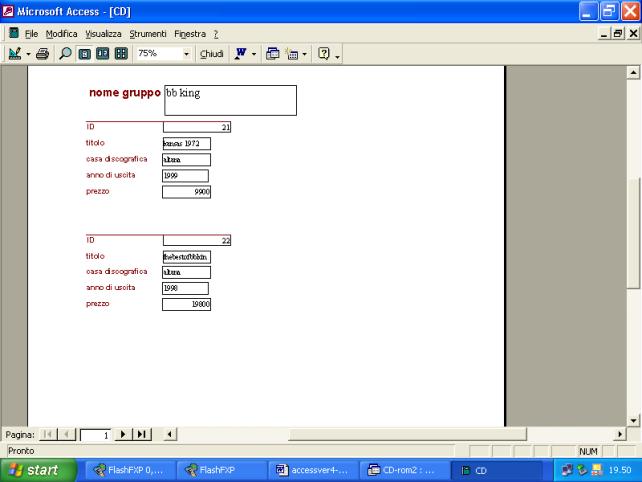Open the 75% zoom combo box
Image resolution: width=642 pixels, height=482 pixels.
164,54
